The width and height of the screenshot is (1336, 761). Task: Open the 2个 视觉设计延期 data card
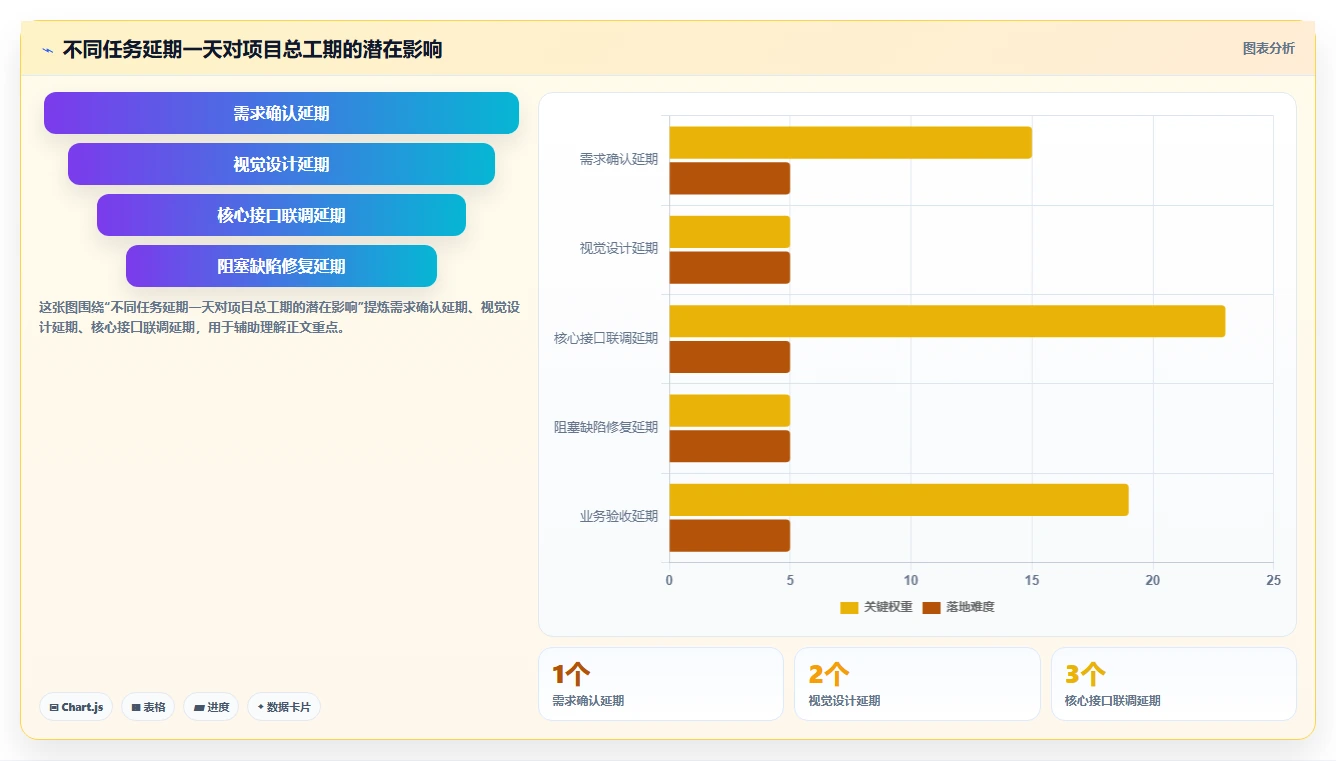click(x=917, y=684)
